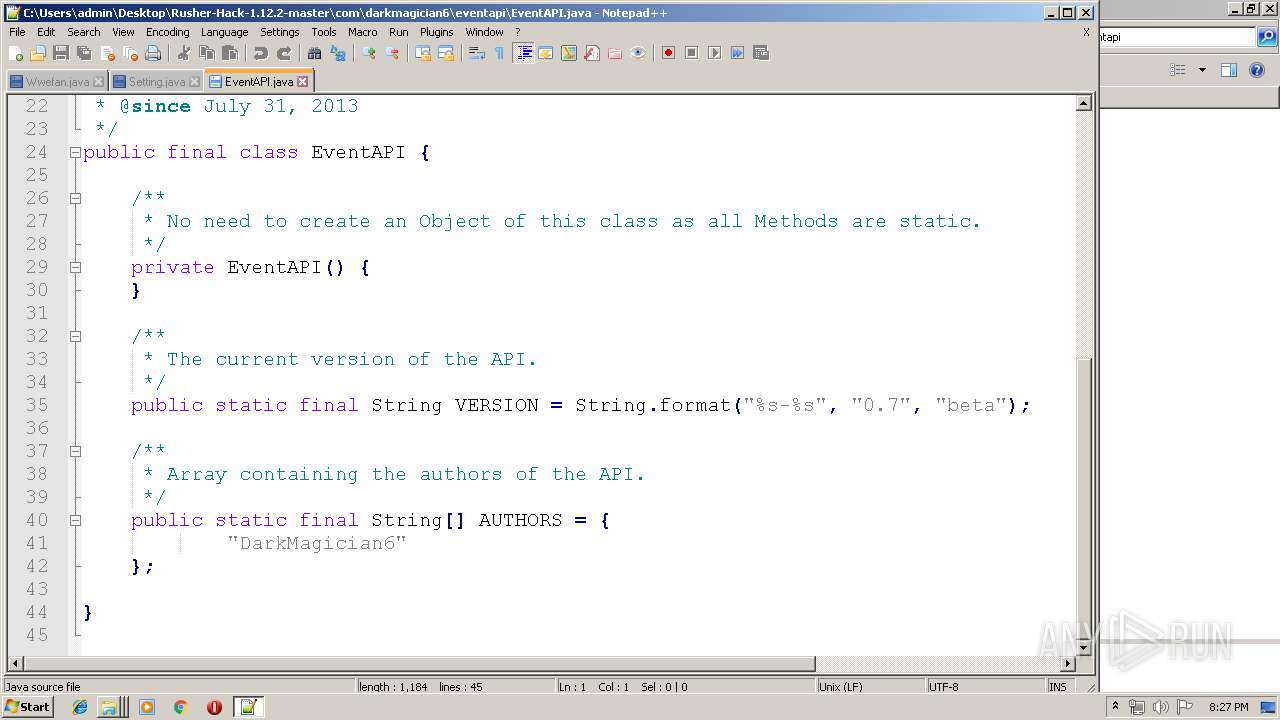Click the Document Map toolbar icon
The image size is (1280, 720).
tap(569, 53)
